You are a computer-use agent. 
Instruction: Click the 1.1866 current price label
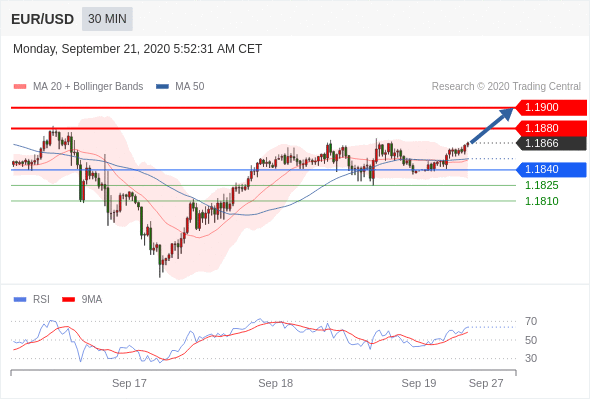pyautogui.click(x=551, y=143)
